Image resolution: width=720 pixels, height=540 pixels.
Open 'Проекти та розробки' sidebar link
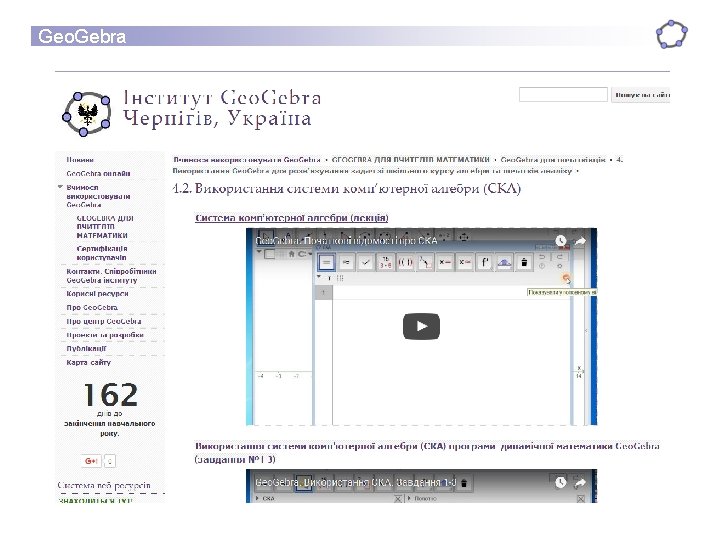[x=105, y=335]
